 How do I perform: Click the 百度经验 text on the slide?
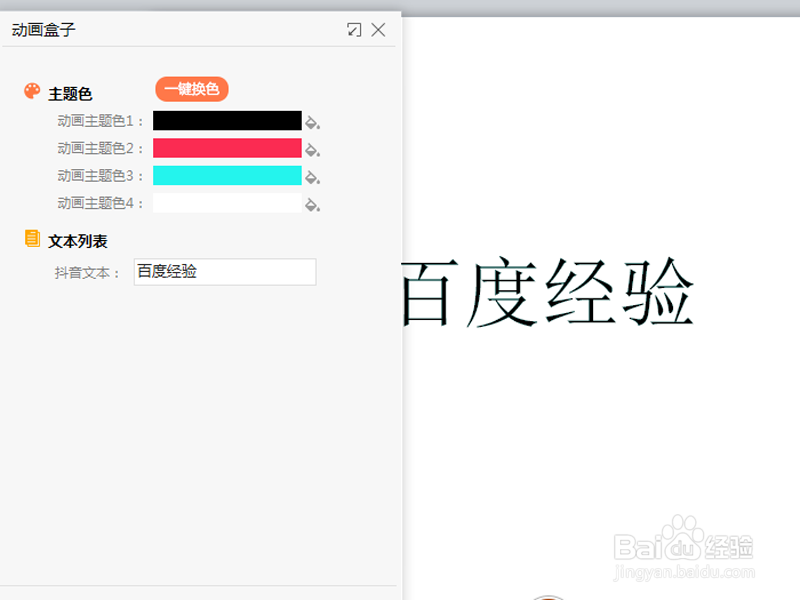pyautogui.click(x=548, y=292)
